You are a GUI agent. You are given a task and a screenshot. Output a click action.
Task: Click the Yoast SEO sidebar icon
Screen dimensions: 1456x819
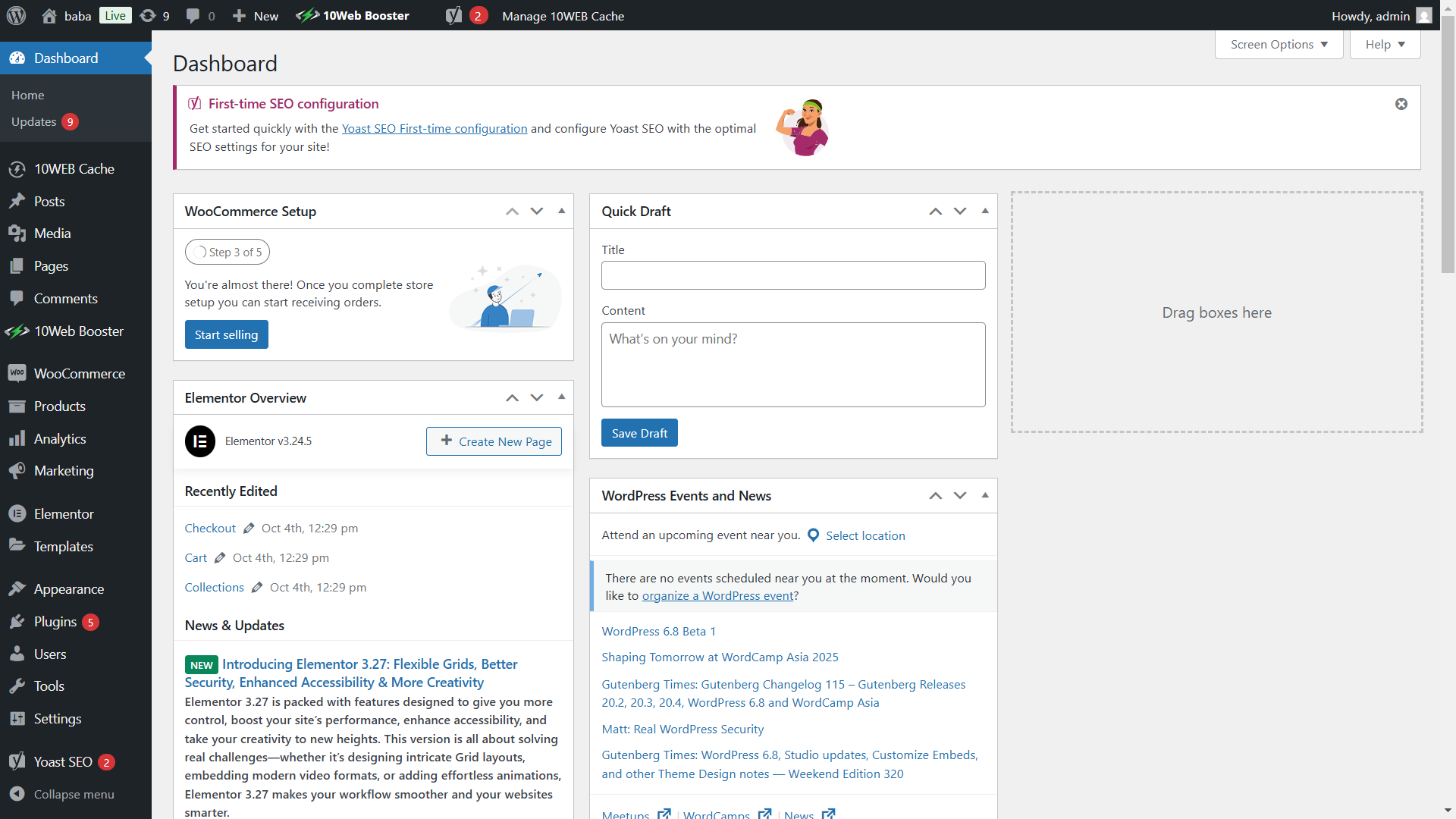(x=17, y=761)
